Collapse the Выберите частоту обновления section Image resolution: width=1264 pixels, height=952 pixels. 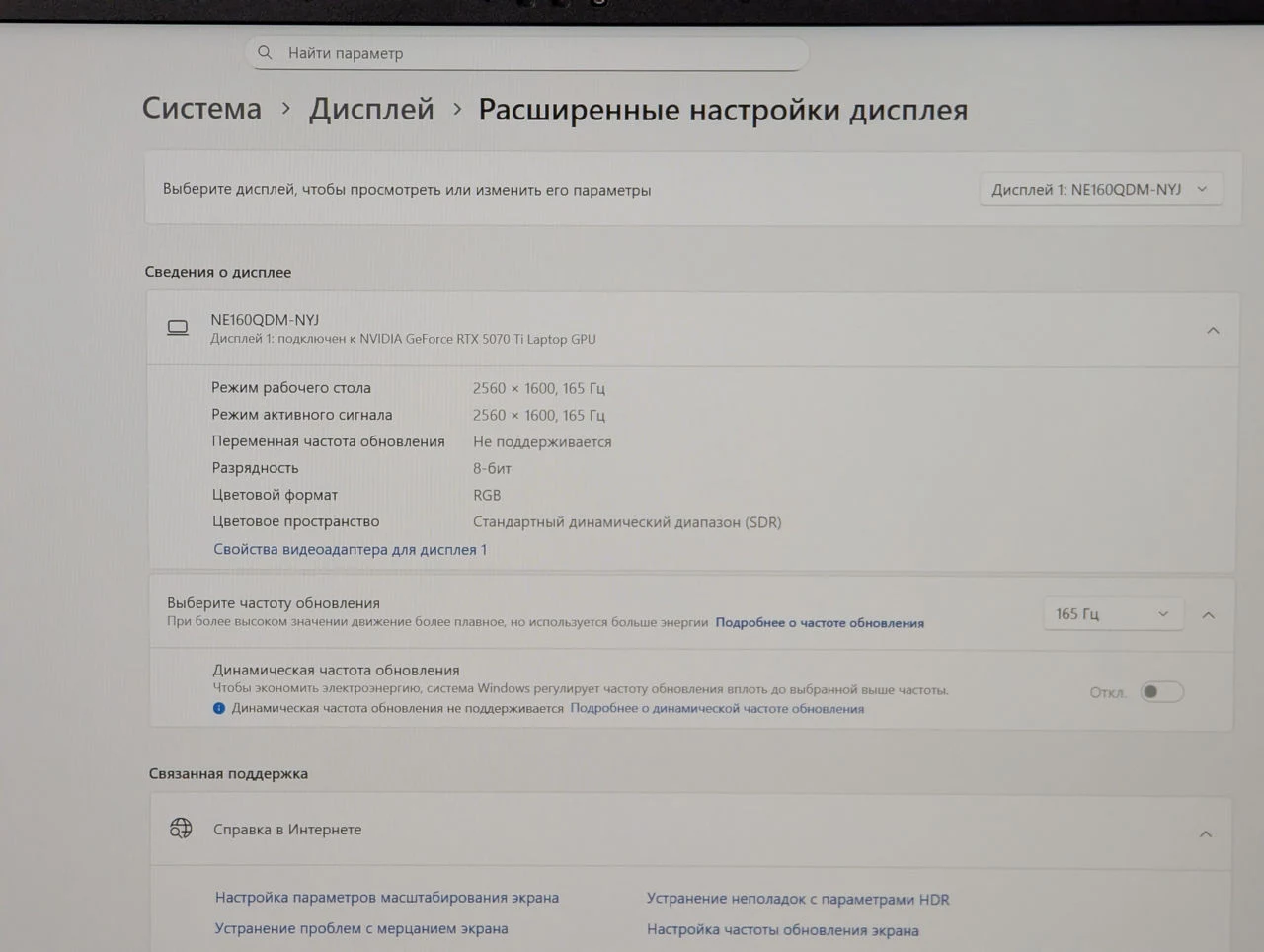[1208, 615]
